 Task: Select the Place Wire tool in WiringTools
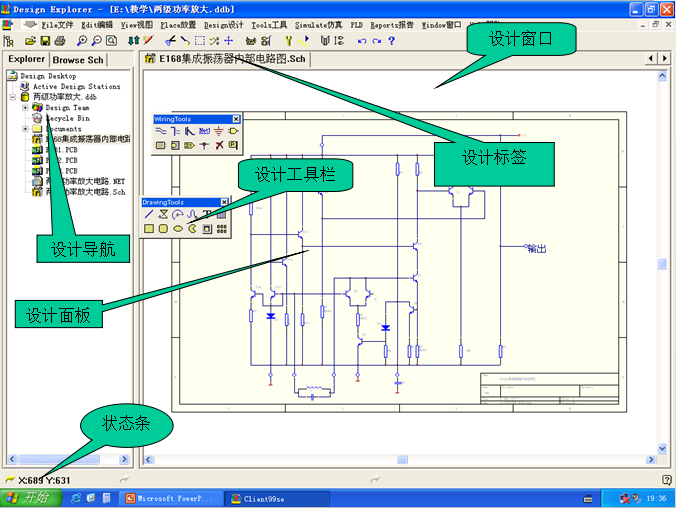[x=161, y=131]
